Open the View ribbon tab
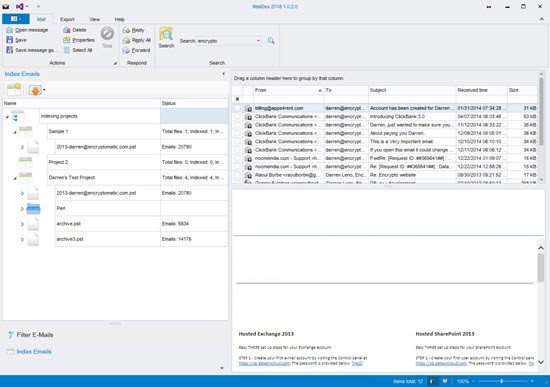Image resolution: width=550 pixels, height=387 pixels. tap(94, 19)
